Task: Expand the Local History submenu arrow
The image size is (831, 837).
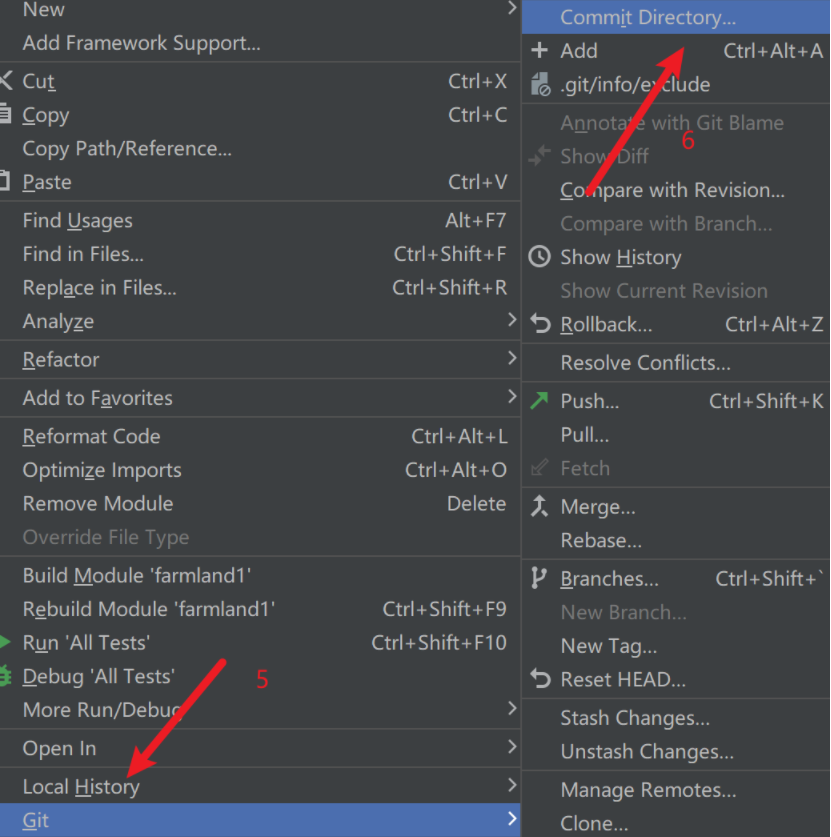Action: click(512, 785)
